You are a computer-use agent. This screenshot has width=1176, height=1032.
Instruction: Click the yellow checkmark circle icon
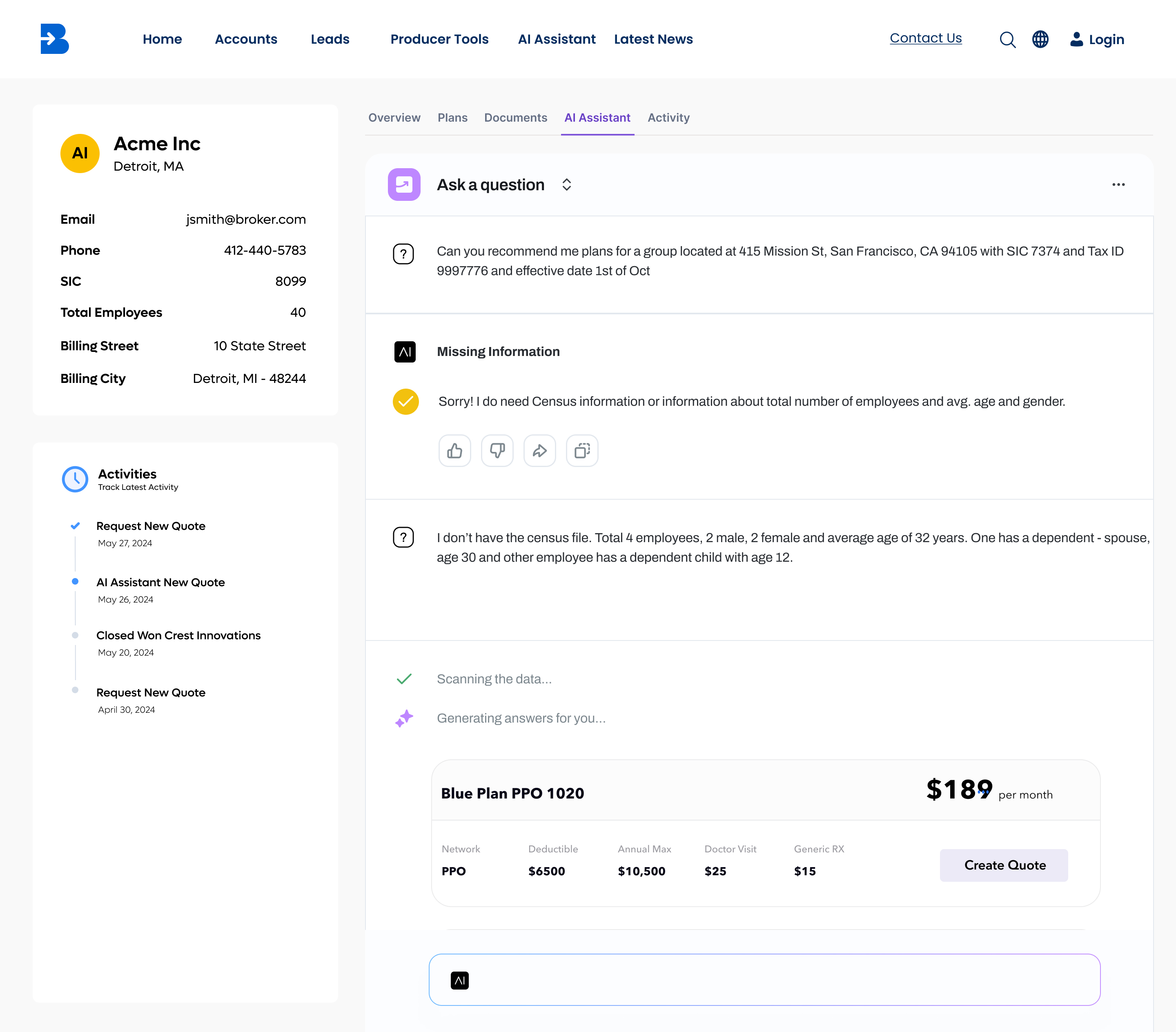point(405,402)
